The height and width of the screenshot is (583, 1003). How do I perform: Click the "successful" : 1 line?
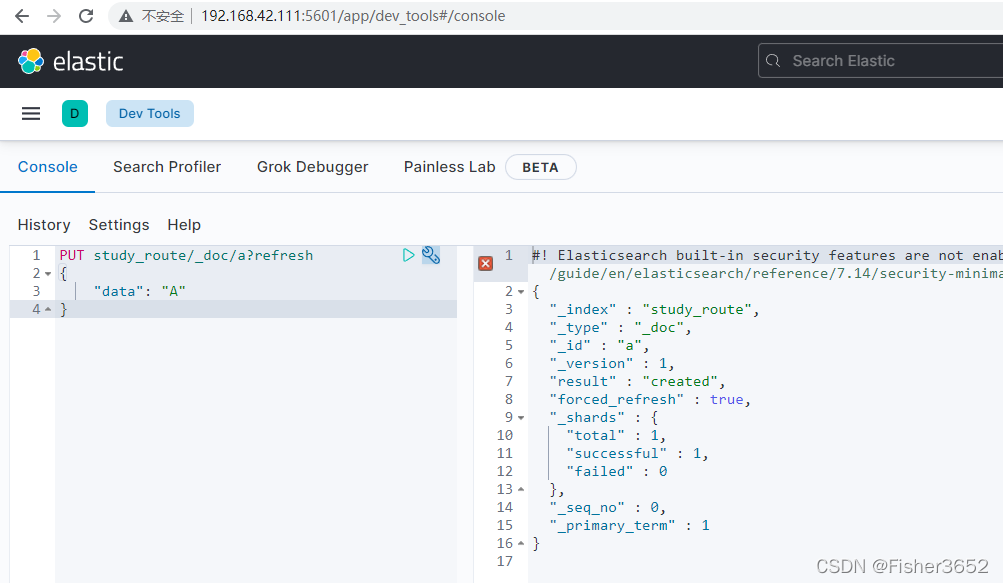pyautogui.click(x=636, y=453)
